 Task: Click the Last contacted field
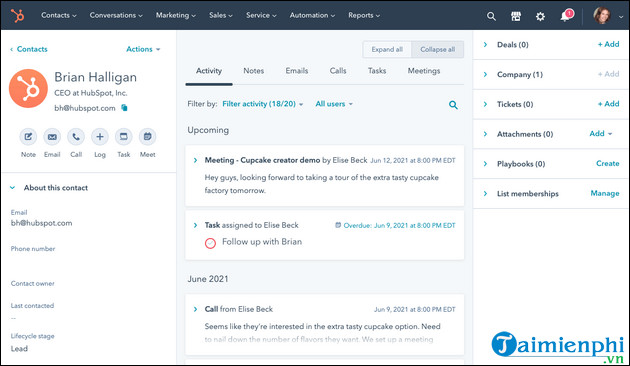click(x=32, y=306)
